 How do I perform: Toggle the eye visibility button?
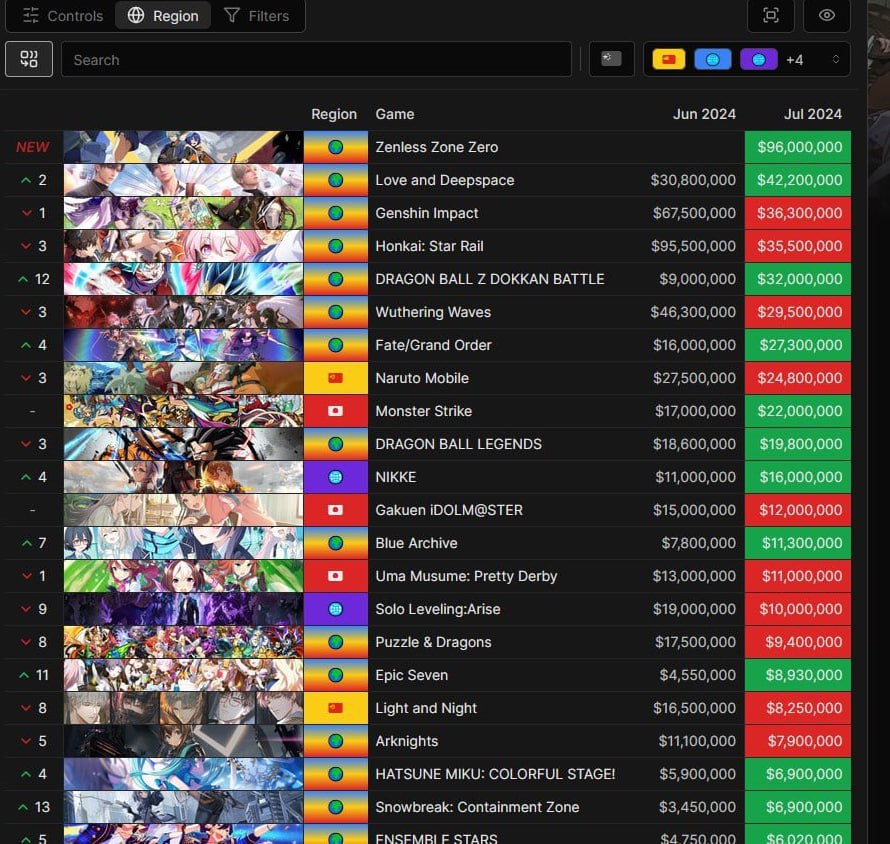(x=826, y=15)
